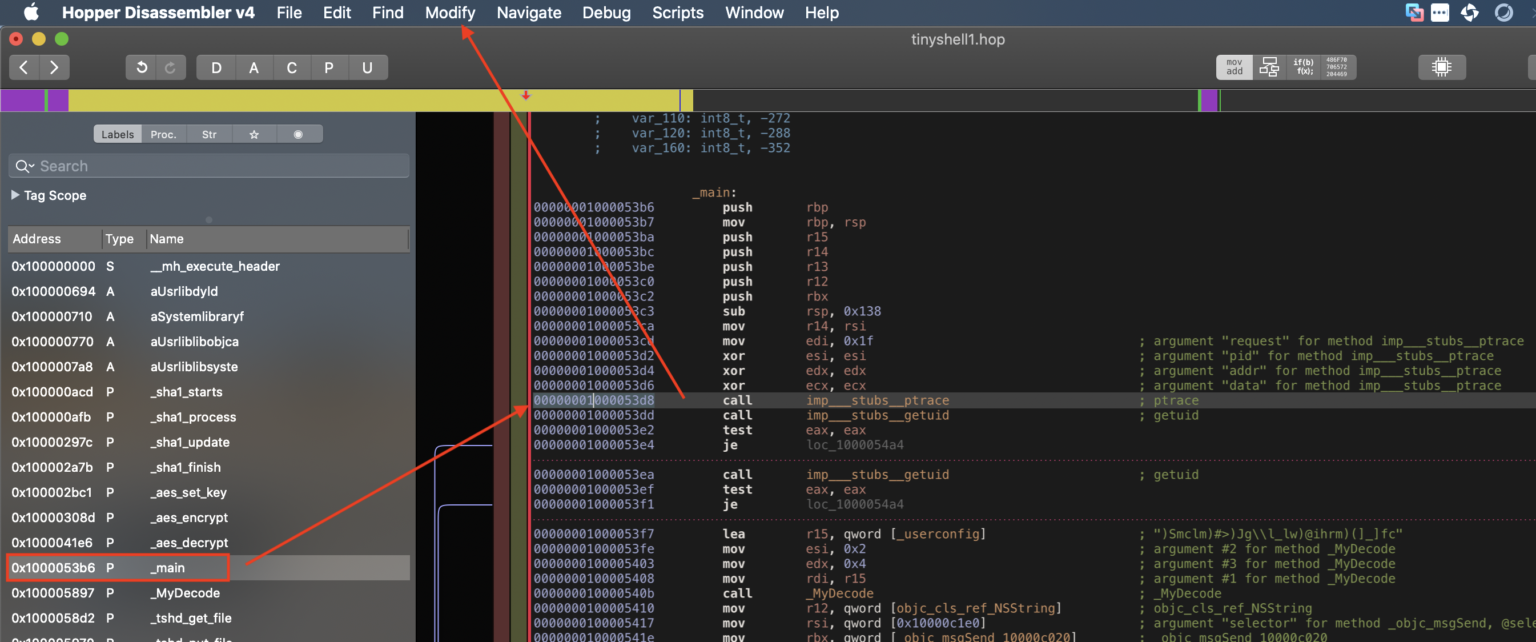Click the redo arrow in the toolbar
The width and height of the screenshot is (1536, 642).
coord(171,67)
